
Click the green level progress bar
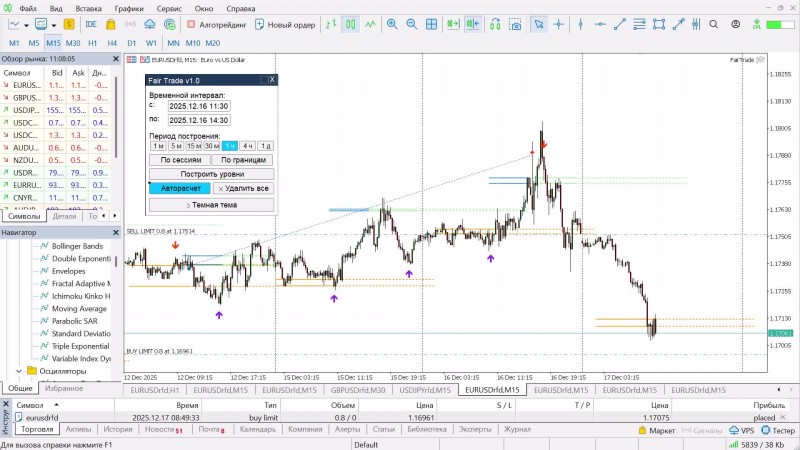pos(780,24)
